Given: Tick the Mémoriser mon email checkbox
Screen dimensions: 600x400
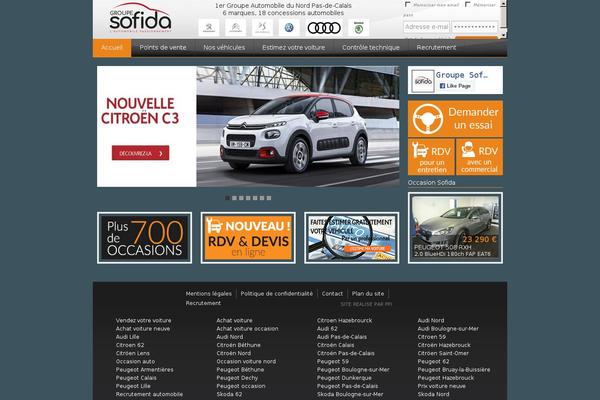Looking at the screenshot, I should [x=408, y=4].
